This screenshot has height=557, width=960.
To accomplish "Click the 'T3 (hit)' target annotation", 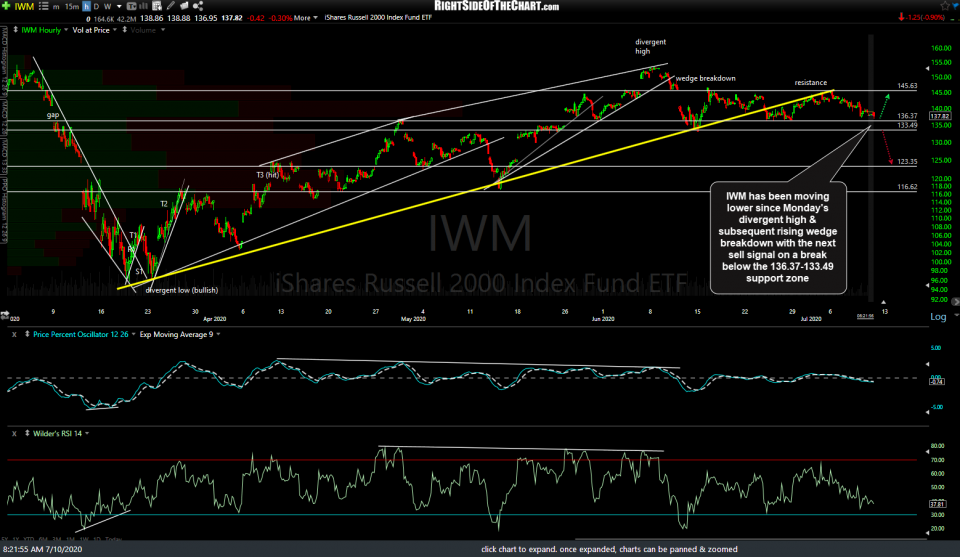I will (268, 175).
